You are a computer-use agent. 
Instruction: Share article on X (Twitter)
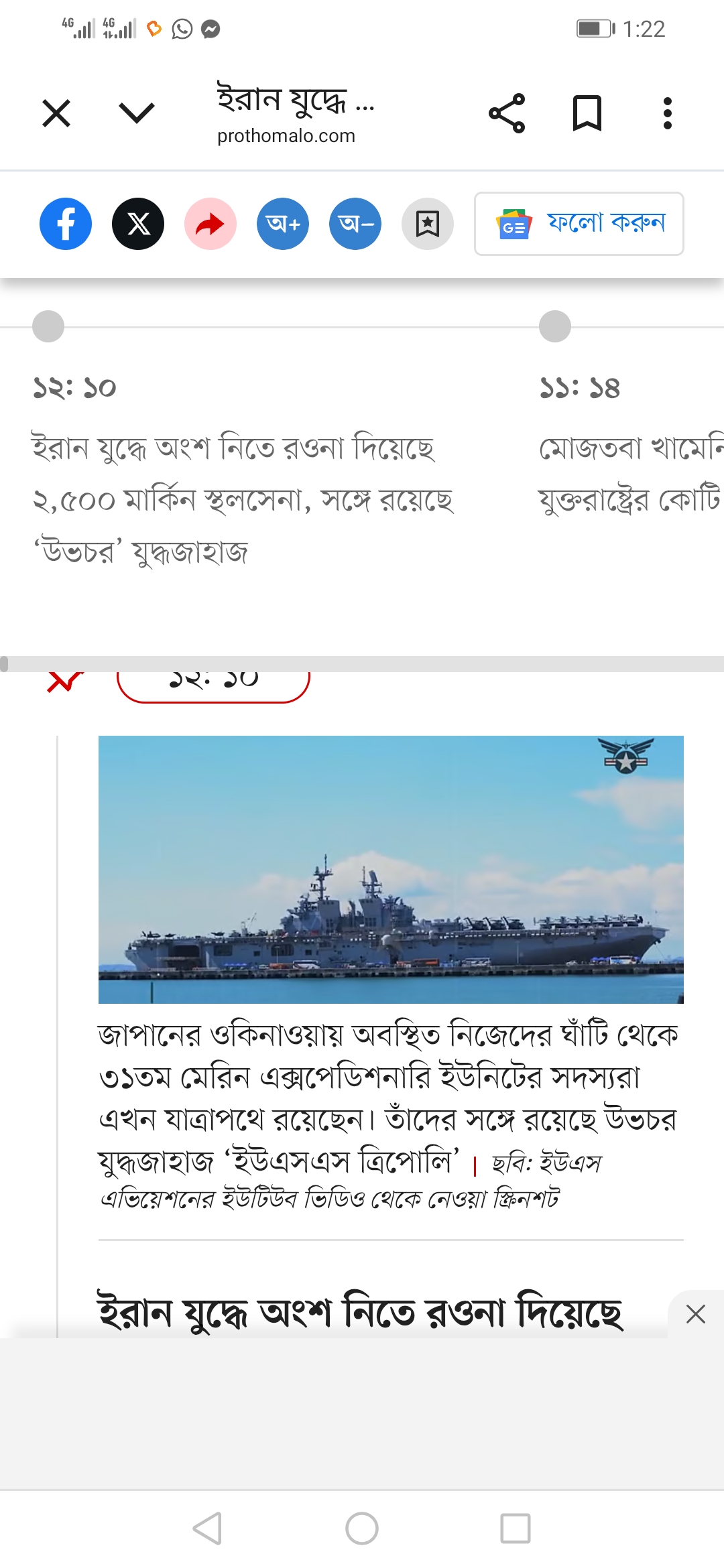pyautogui.click(x=138, y=224)
